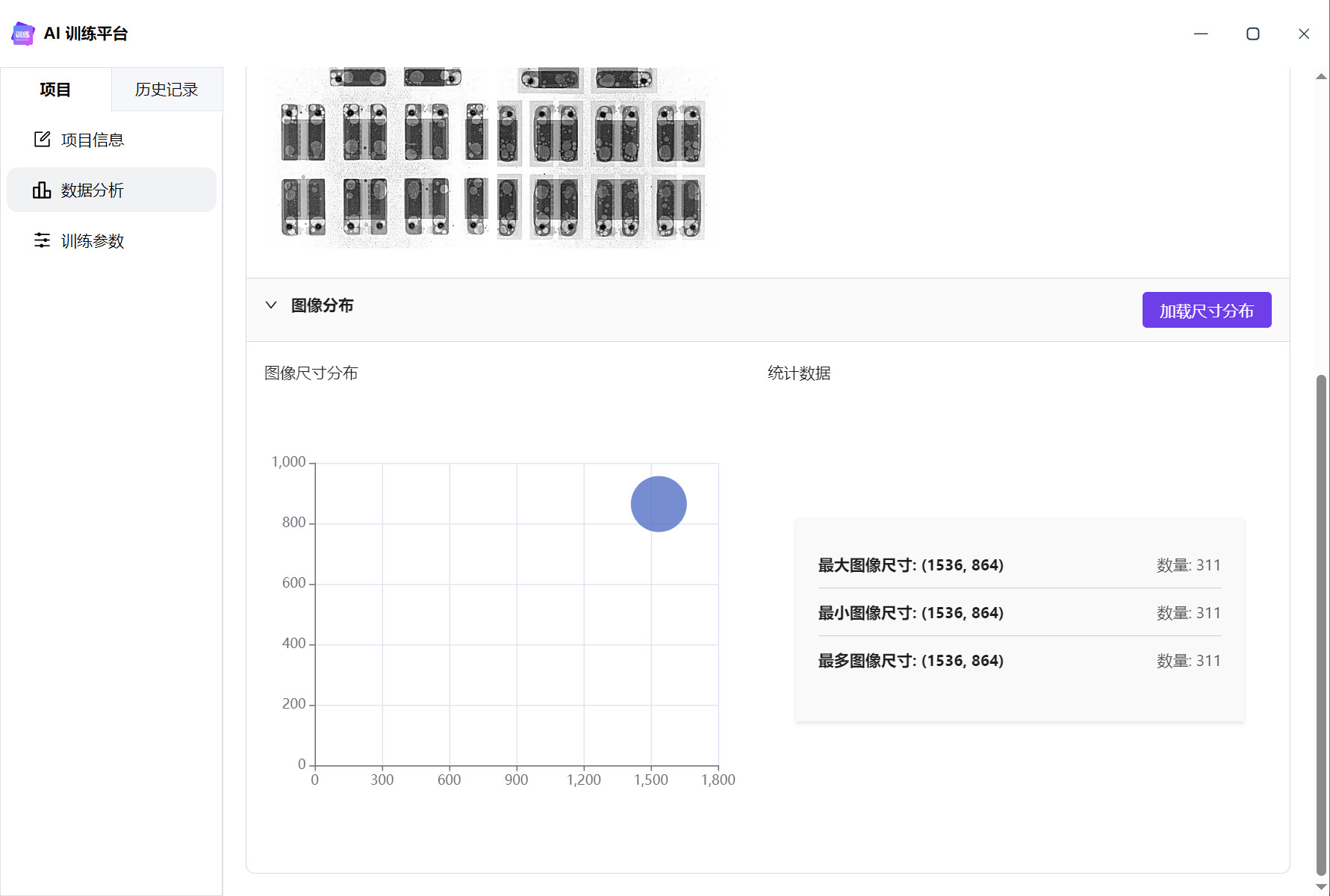Select 数据分析 sidebar entry
1330x896 pixels.
pyautogui.click(x=111, y=190)
